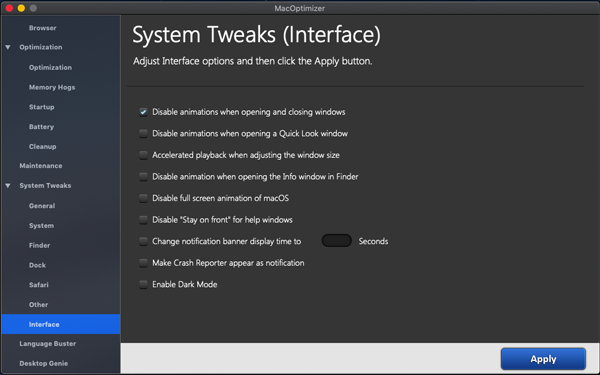Tick Make Crash Reporter appear as notification
Viewport: 600px width, 375px height.
click(143, 263)
